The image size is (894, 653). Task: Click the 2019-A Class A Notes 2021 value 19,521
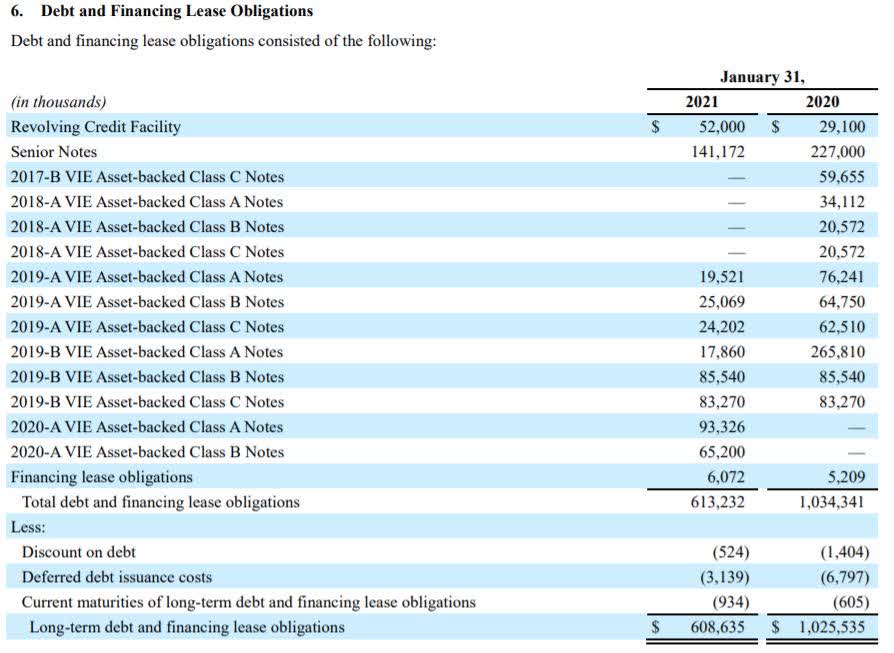tap(722, 277)
